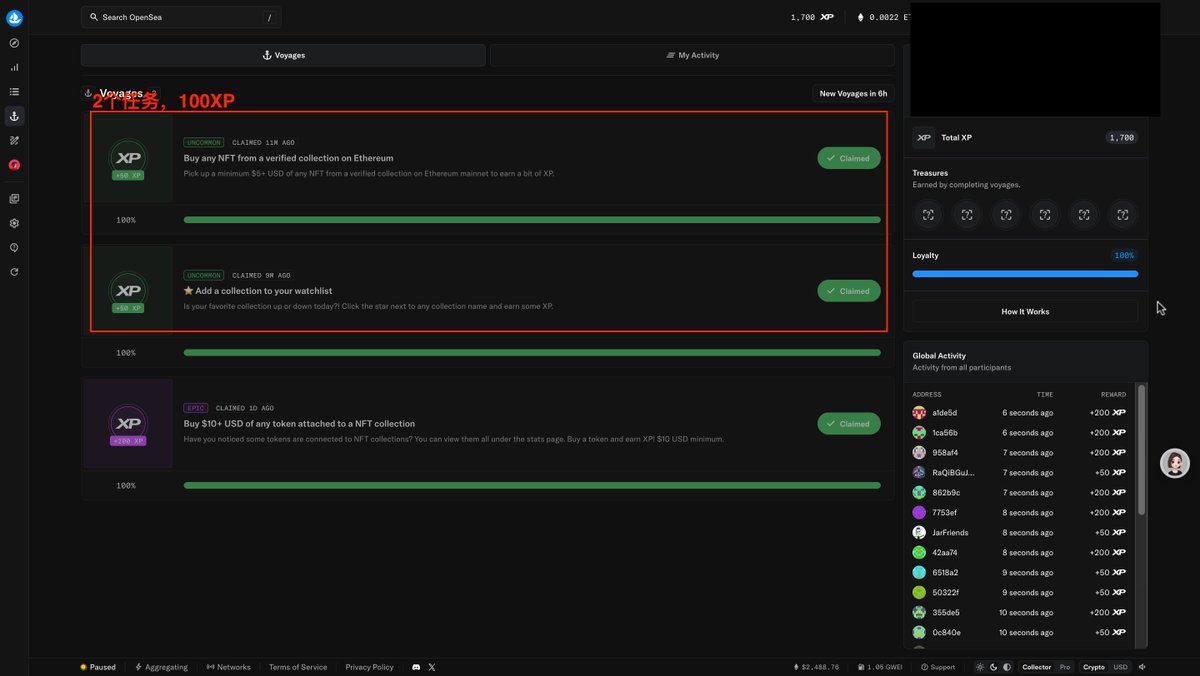Open address JarFriends in Global Activity

(950, 533)
